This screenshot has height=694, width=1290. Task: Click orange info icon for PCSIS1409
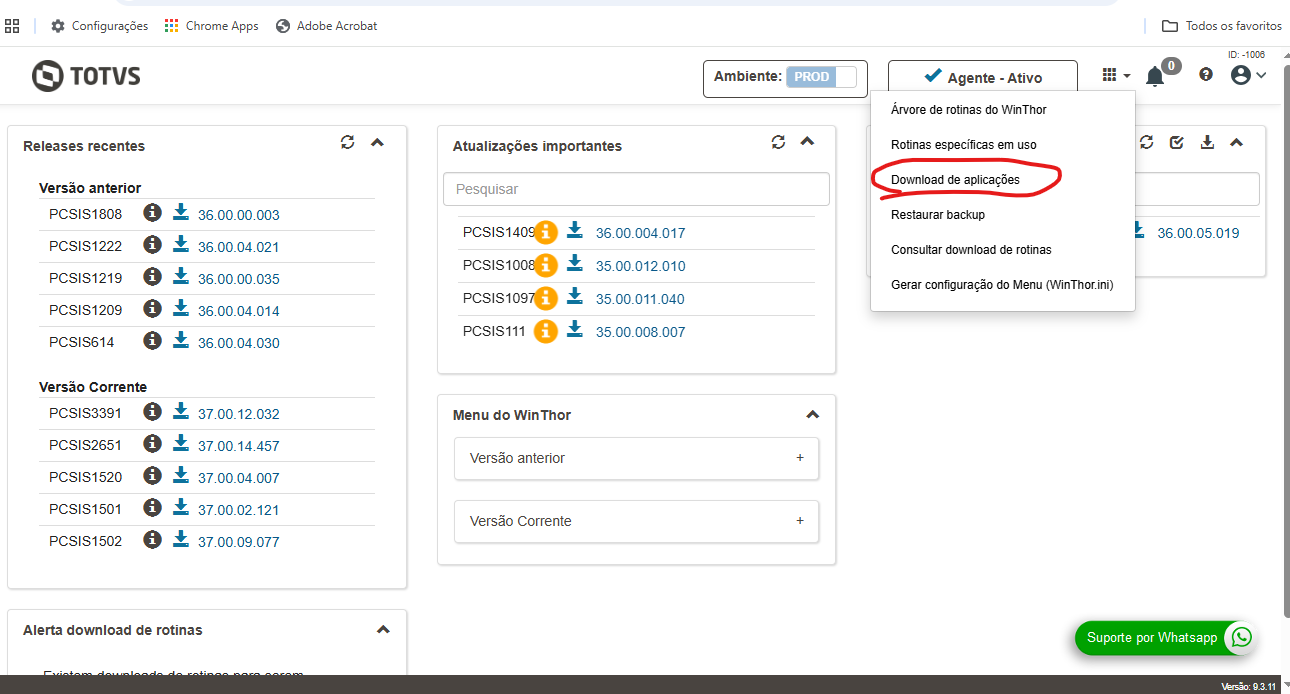(x=545, y=232)
